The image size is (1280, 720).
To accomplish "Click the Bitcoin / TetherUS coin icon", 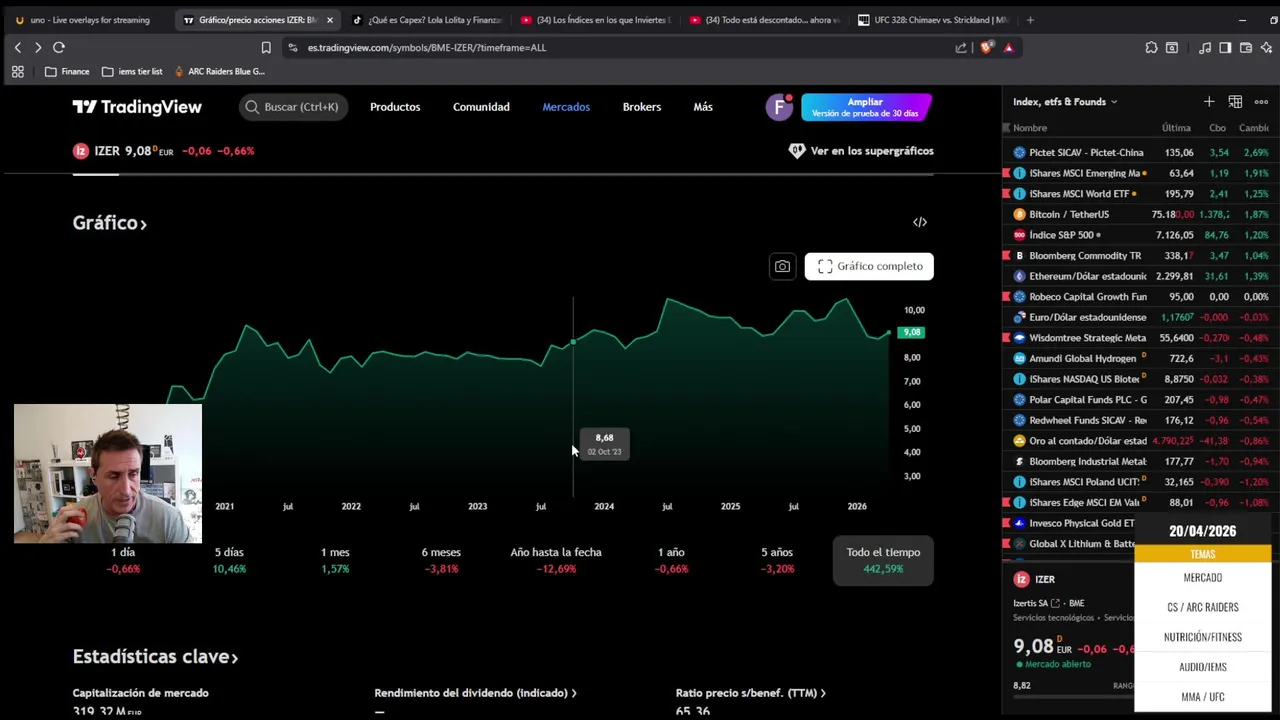I will (1020, 214).
